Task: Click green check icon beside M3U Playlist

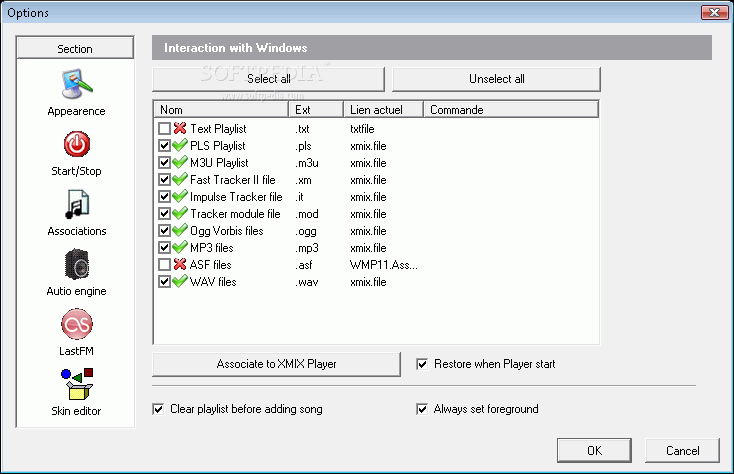Action: click(180, 162)
